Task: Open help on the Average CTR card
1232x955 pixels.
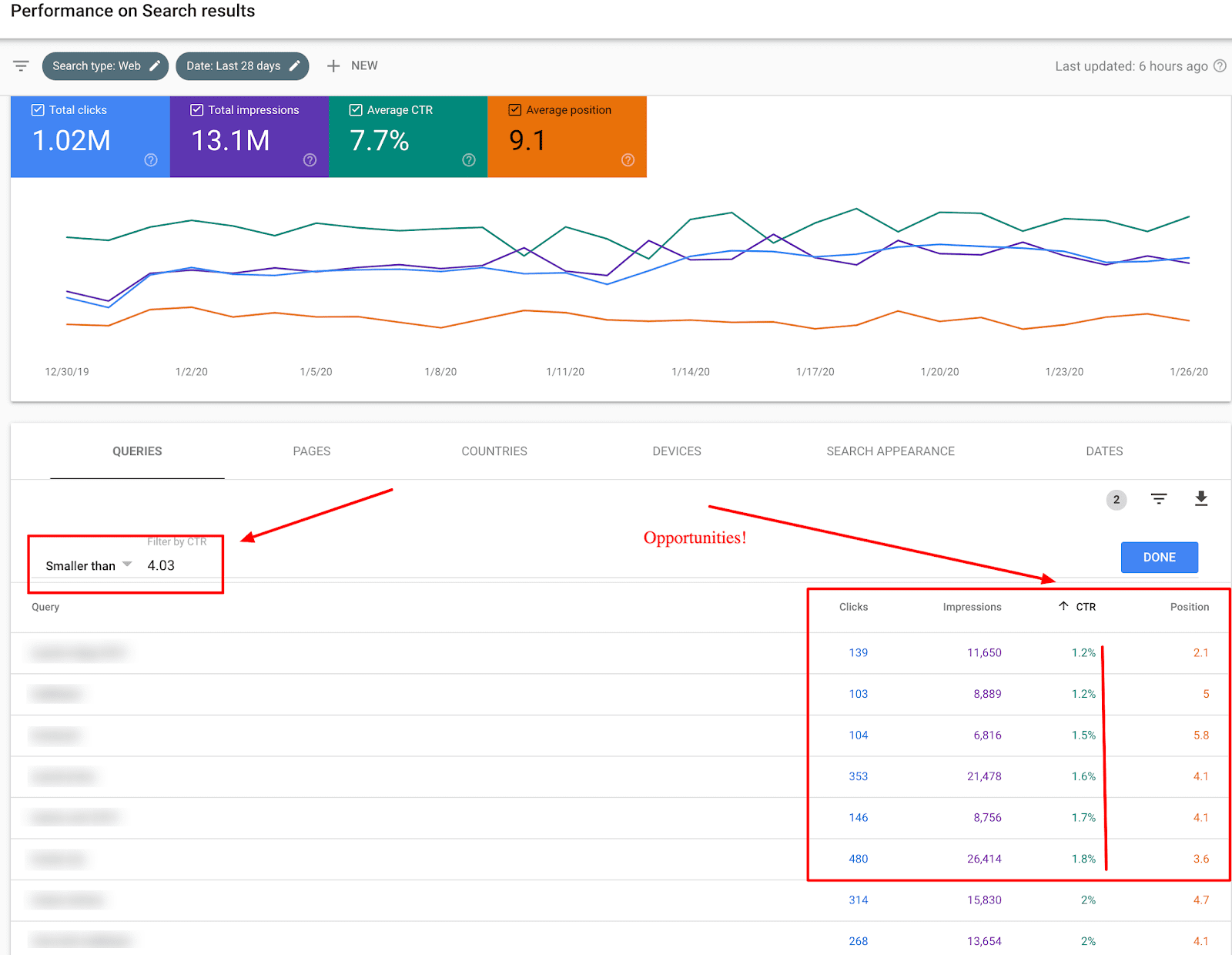Action: pos(468,160)
